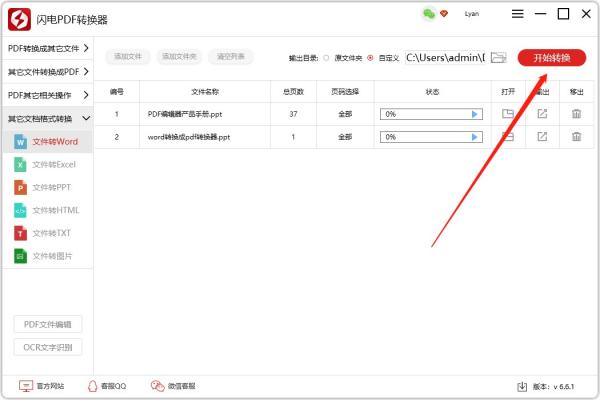The image size is (600, 400).
Task: Click the 编号 column header
Action: [117, 92]
